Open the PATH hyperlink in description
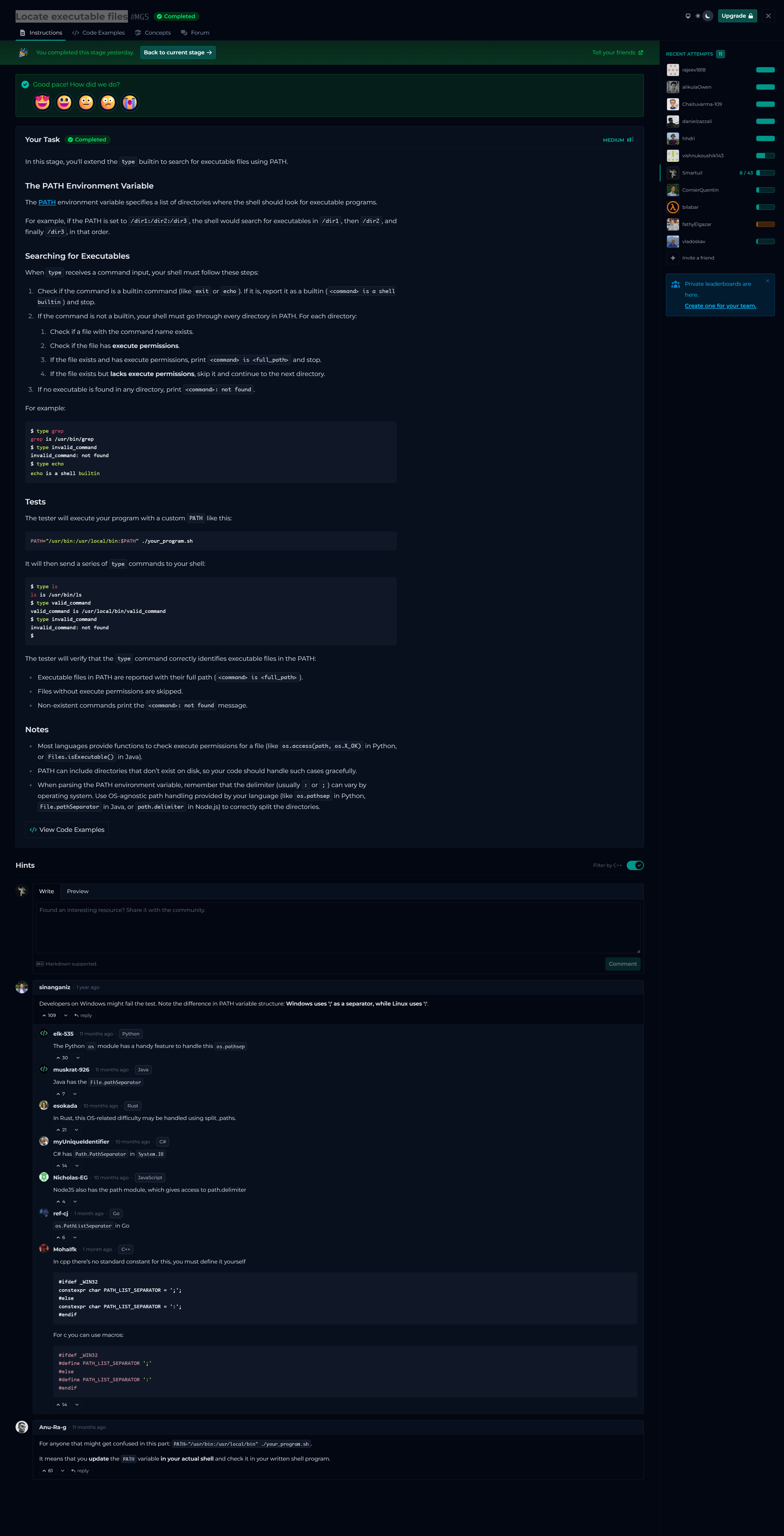This screenshot has height=1536, width=784. pos(47,202)
